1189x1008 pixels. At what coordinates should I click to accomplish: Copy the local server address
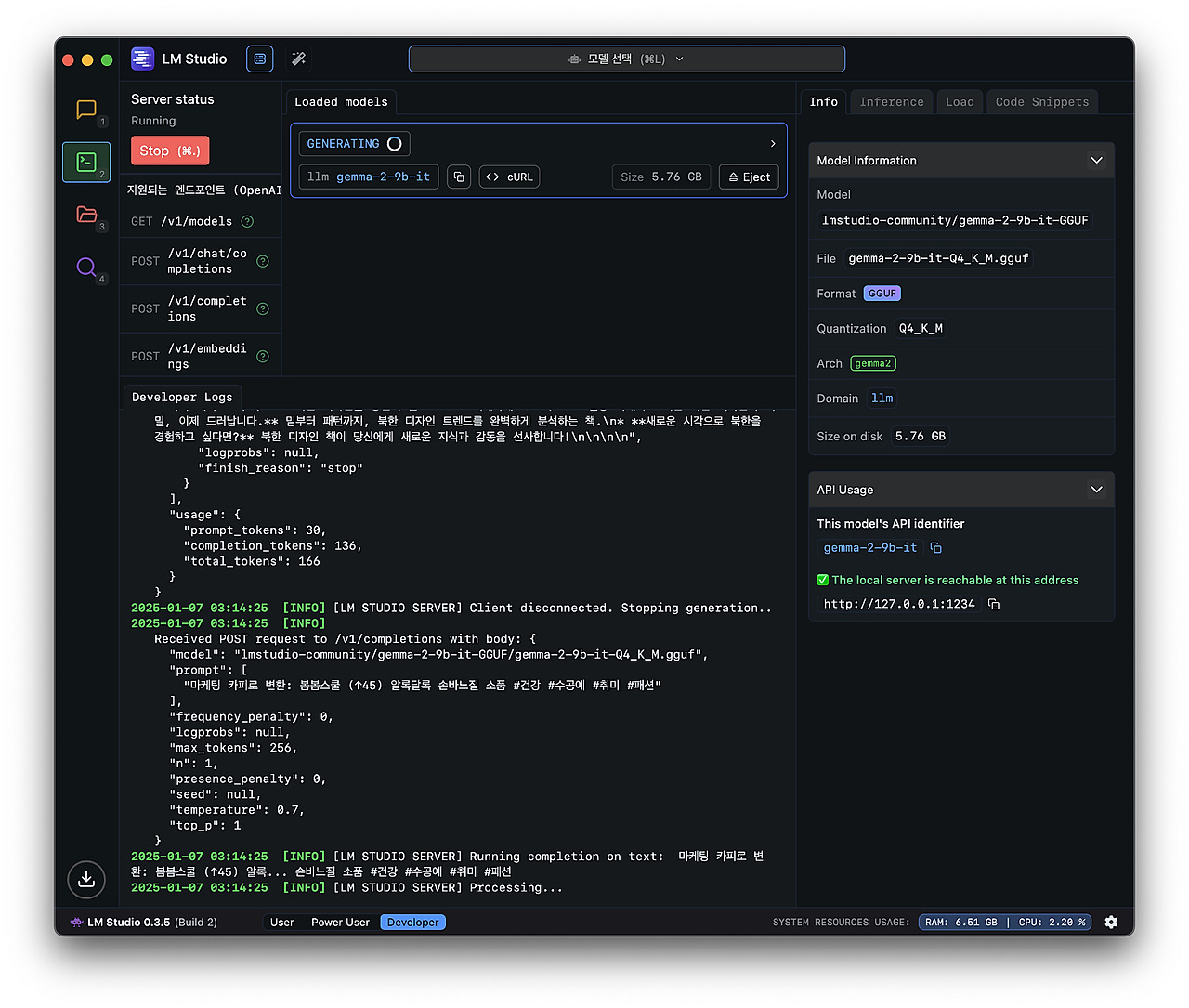point(994,604)
